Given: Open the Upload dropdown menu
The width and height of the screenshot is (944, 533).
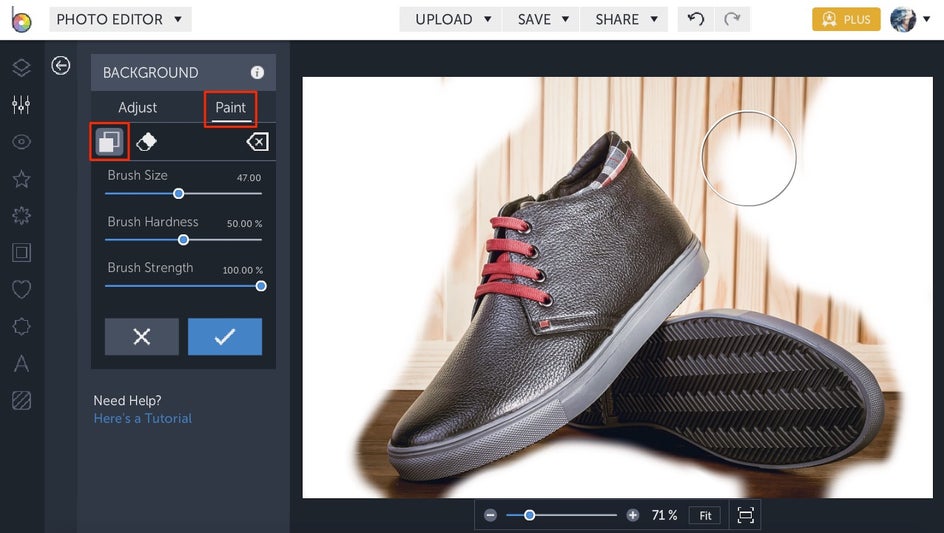Looking at the screenshot, I should click(x=451, y=19).
